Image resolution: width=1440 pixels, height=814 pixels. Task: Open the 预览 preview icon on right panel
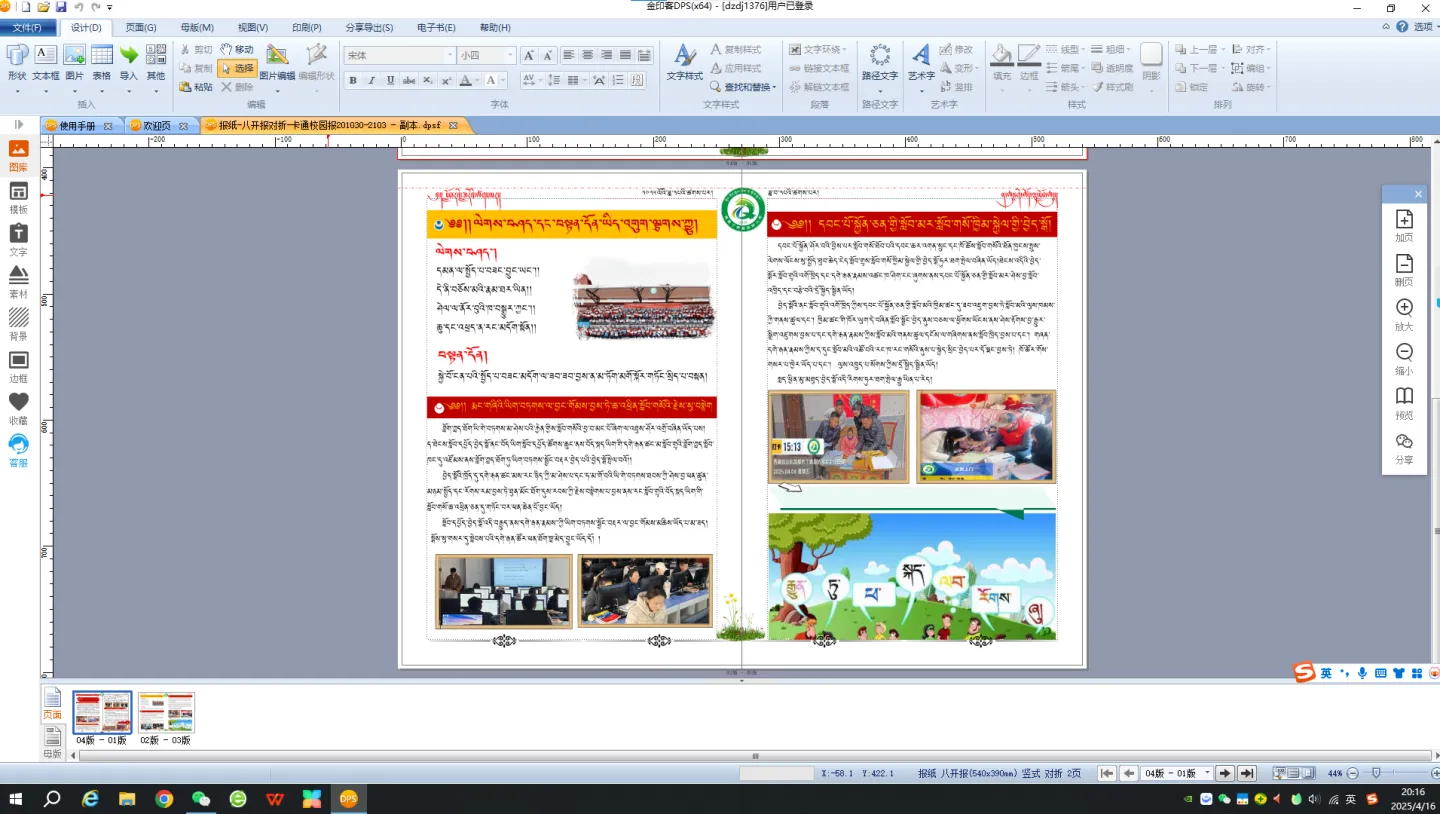point(1404,402)
